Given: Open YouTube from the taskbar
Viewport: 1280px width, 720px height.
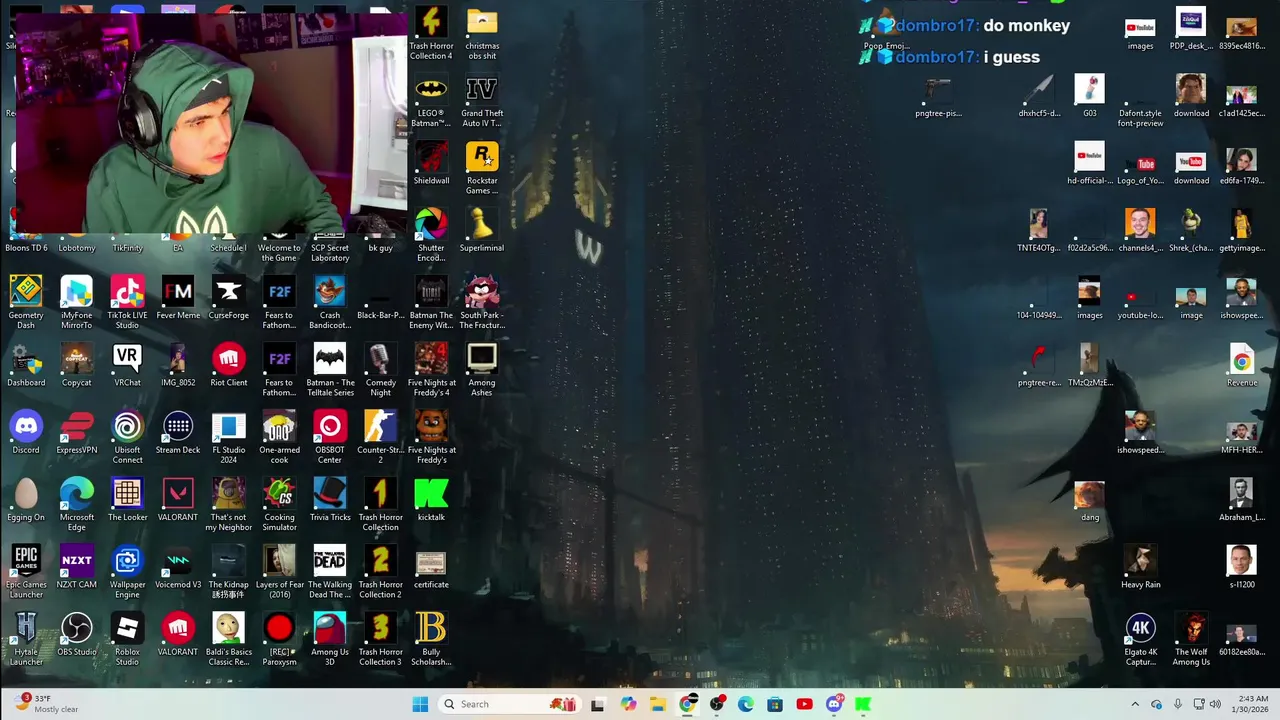Looking at the screenshot, I should (x=804, y=704).
